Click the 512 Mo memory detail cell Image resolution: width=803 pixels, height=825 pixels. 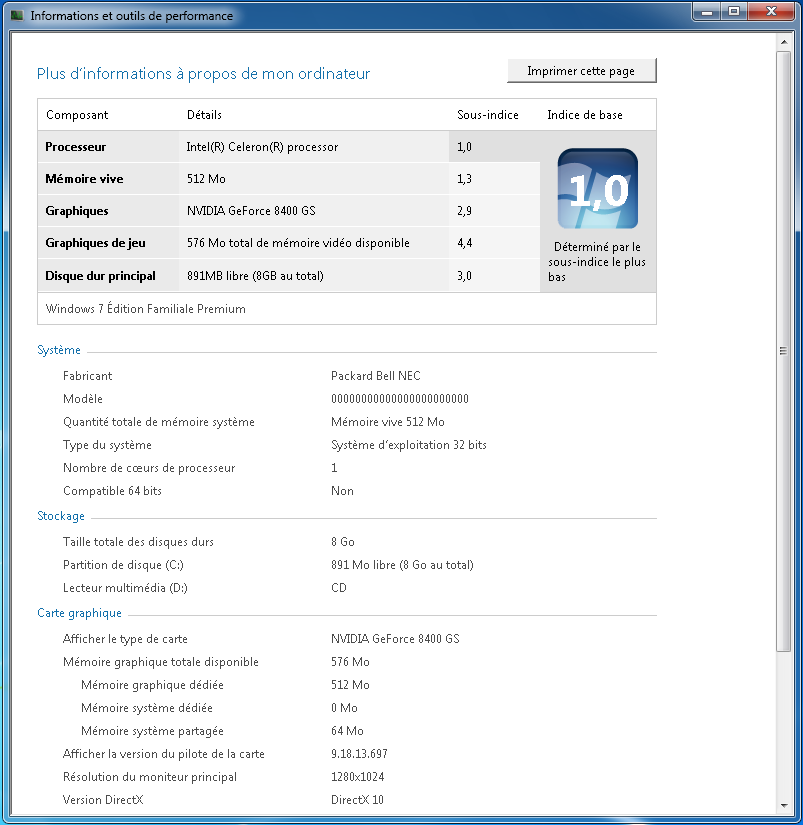click(206, 179)
